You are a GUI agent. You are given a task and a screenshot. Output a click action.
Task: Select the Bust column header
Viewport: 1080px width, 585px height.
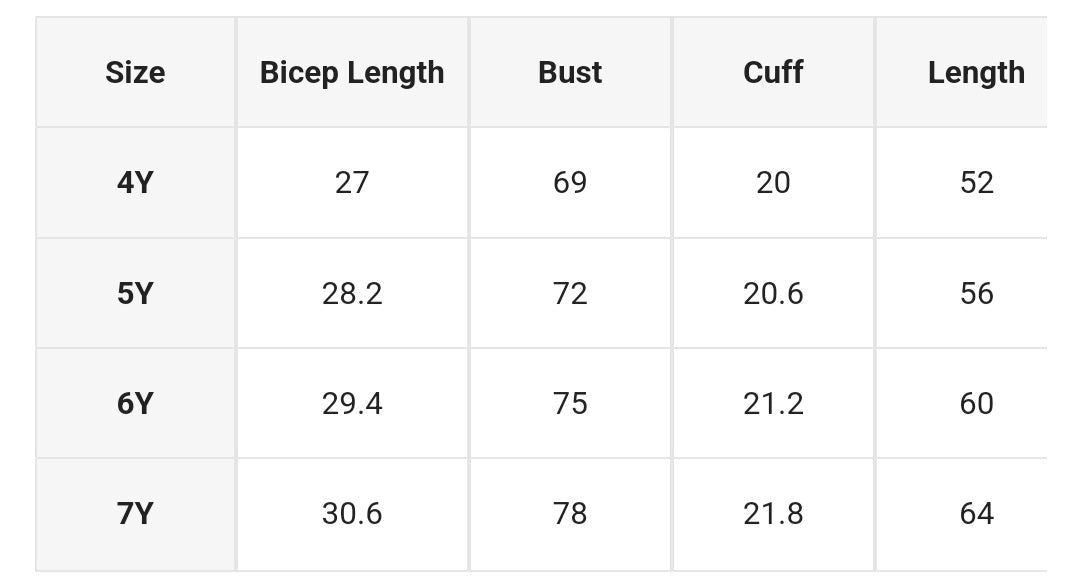[x=570, y=73]
